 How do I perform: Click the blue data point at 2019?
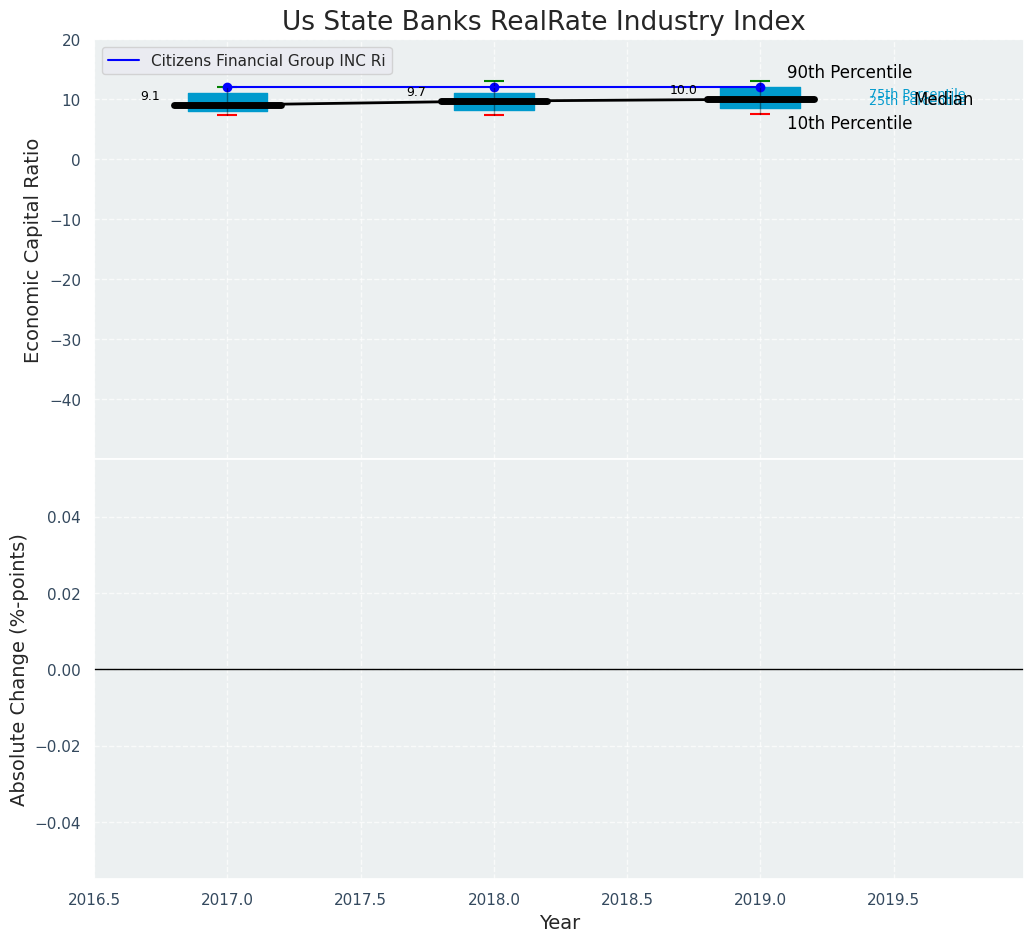coord(760,88)
